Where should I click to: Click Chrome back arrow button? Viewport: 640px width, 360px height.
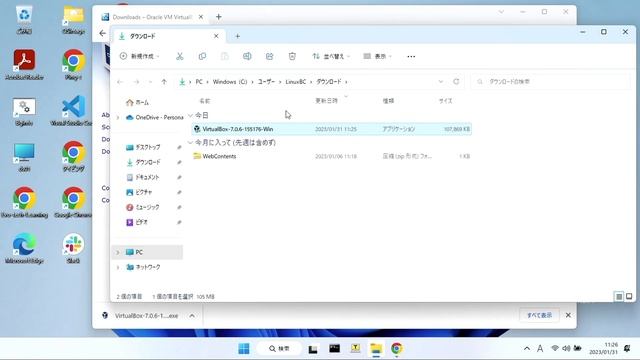pyautogui.click(x=102, y=33)
